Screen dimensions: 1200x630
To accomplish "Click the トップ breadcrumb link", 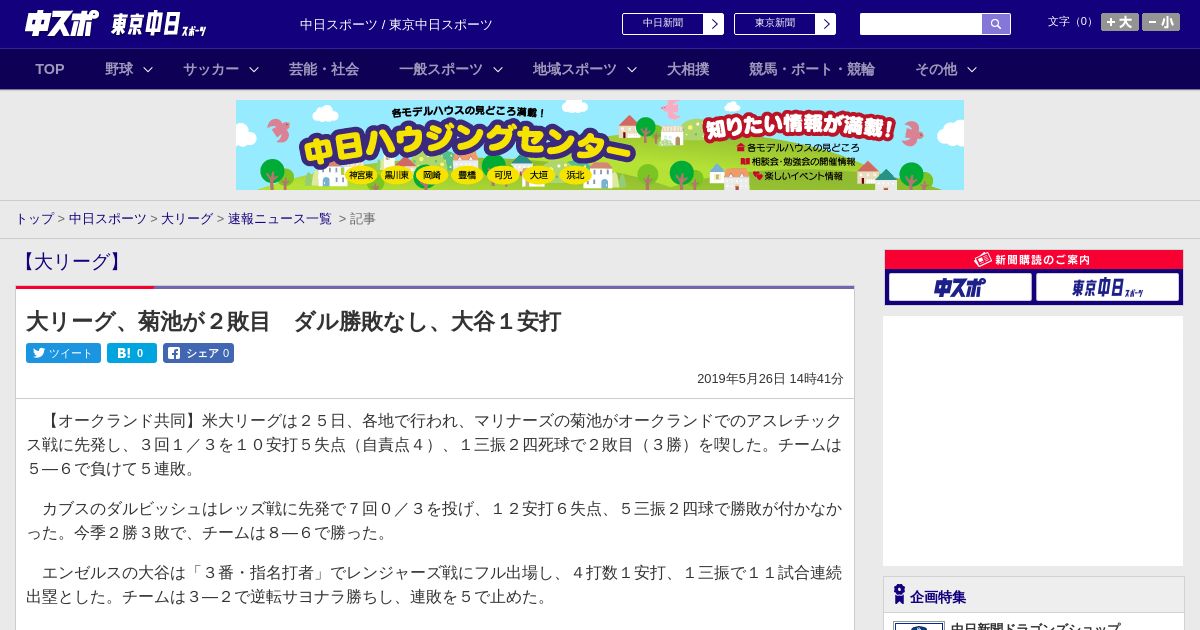I will [x=35, y=219].
